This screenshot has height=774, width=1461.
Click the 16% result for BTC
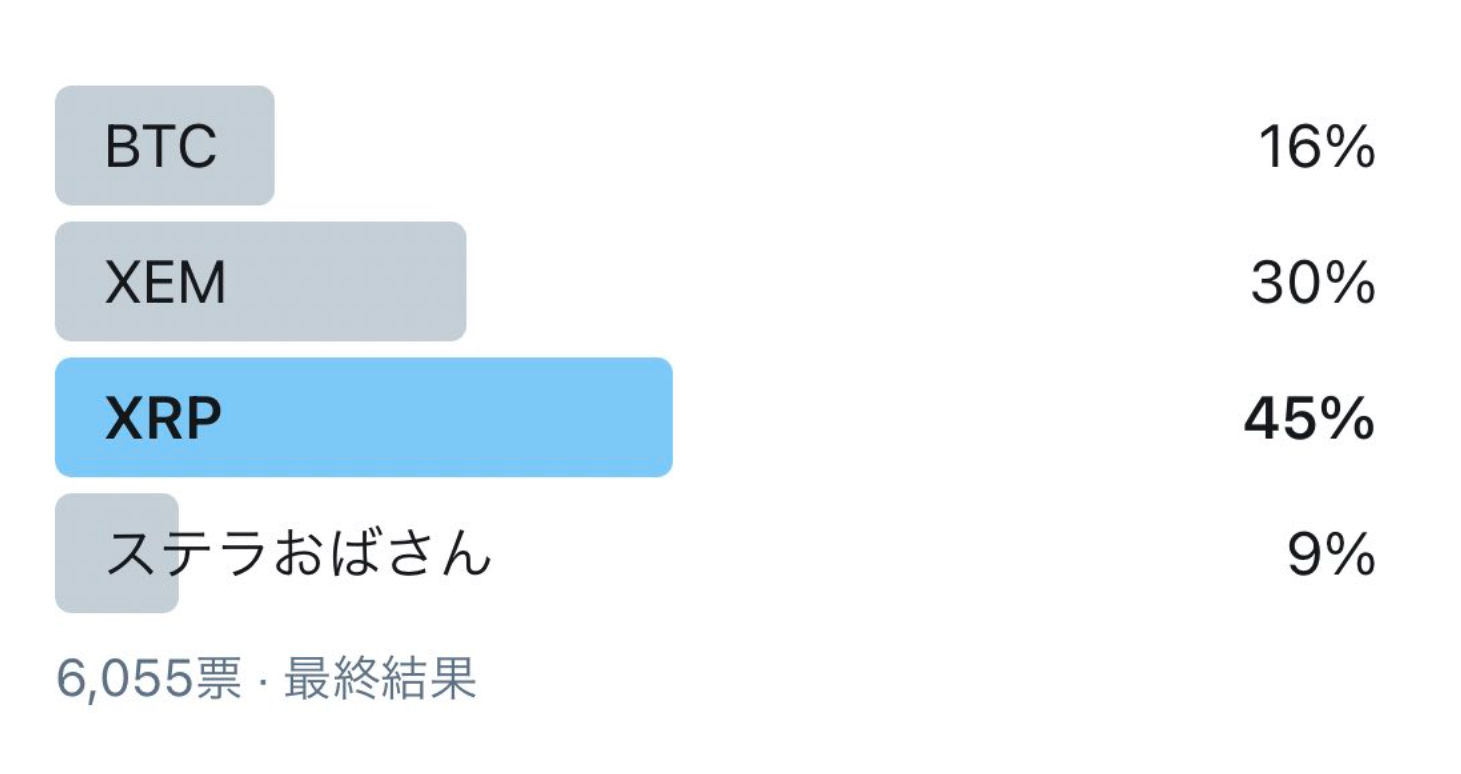click(1316, 148)
